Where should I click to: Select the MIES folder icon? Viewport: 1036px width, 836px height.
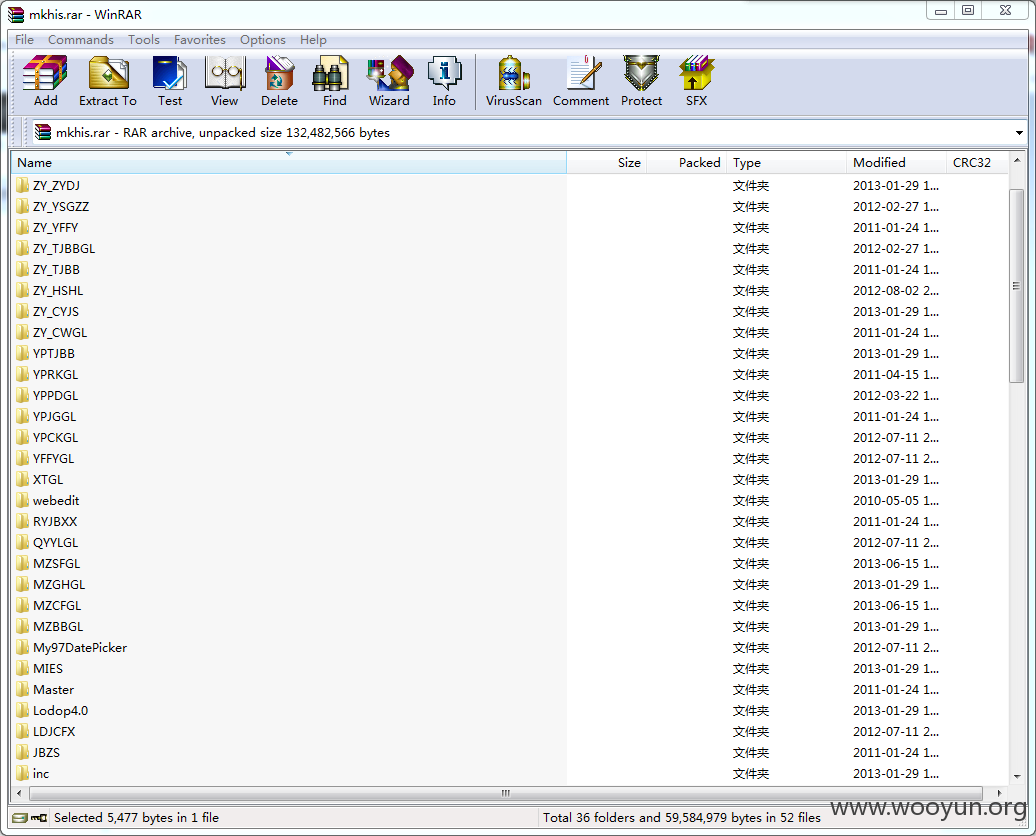click(x=22, y=669)
